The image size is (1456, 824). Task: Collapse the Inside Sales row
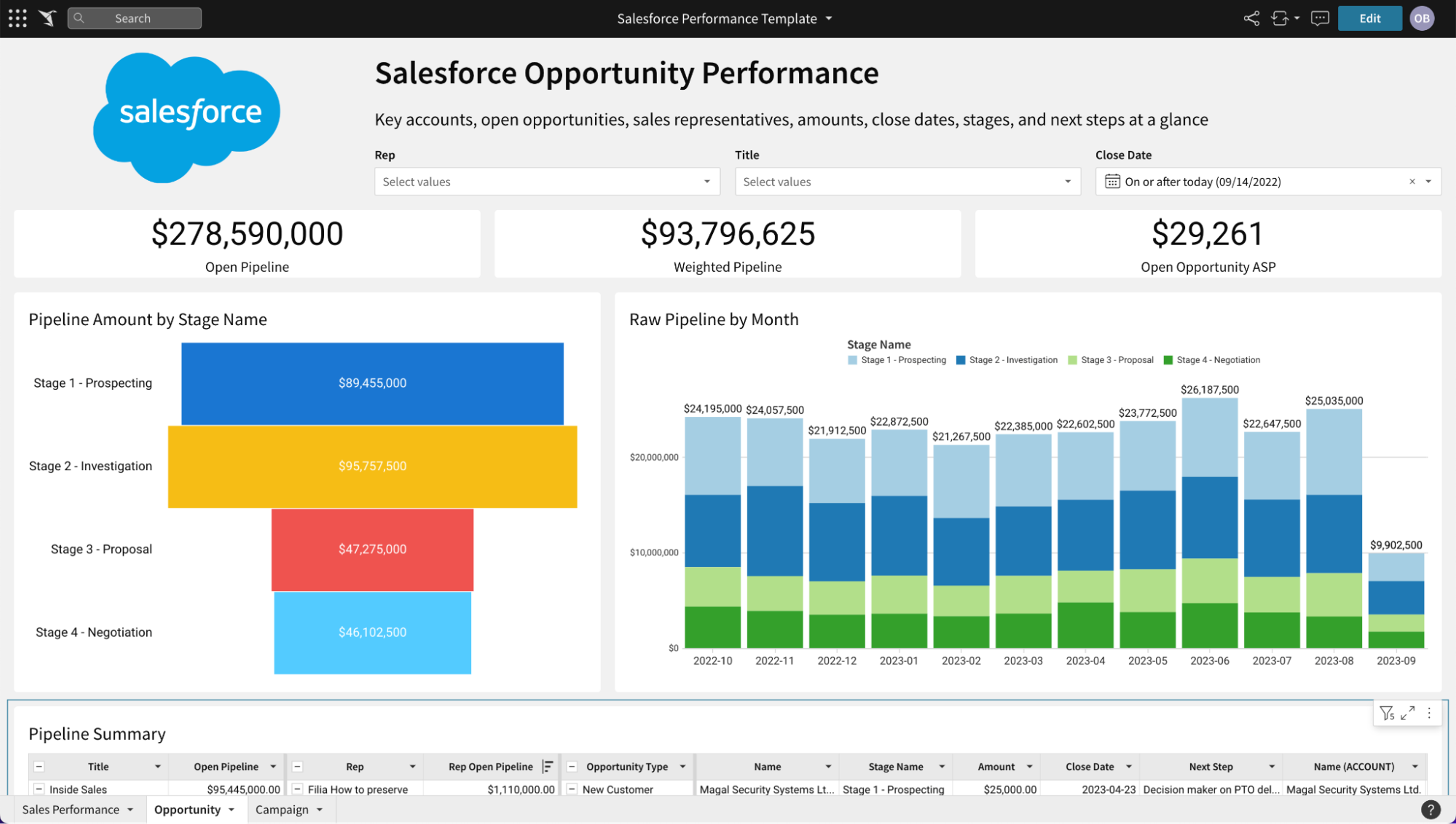(x=39, y=789)
